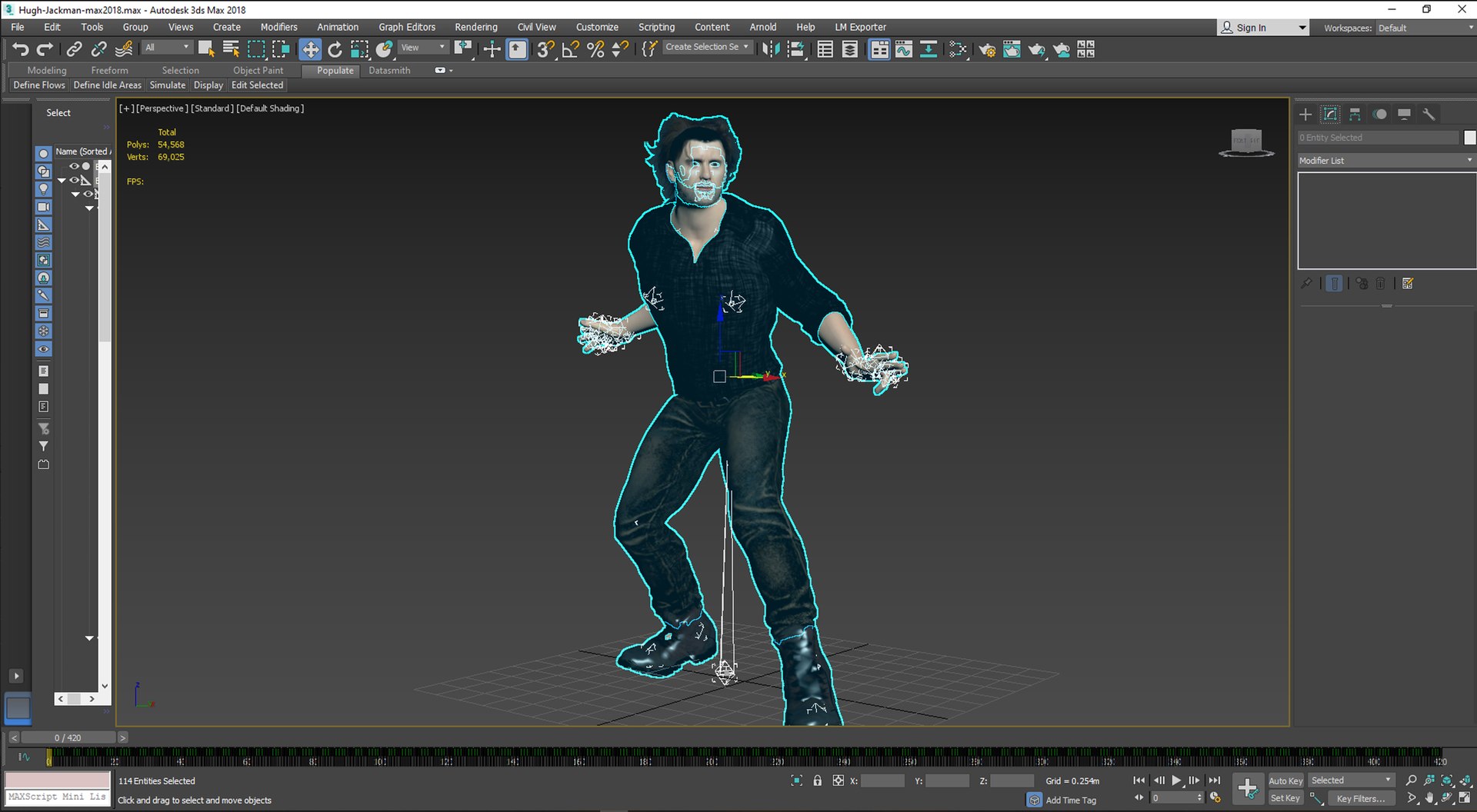
Task: Click the Angle Snap toggle
Action: (570, 49)
